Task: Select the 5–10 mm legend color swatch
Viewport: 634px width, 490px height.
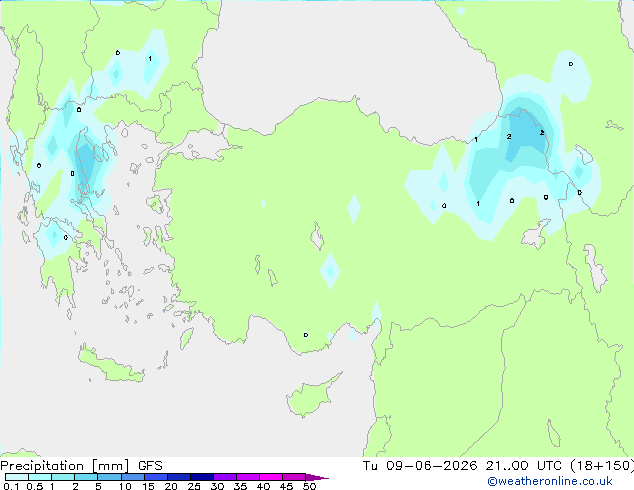Action: pyautogui.click(x=109, y=477)
